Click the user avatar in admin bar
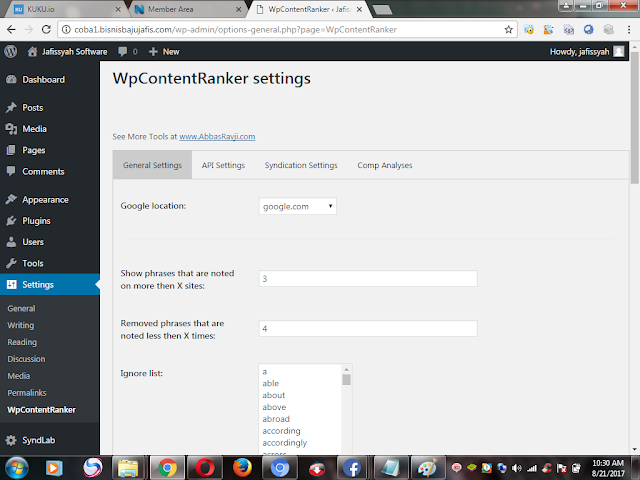Image resolution: width=640 pixels, height=480 pixels. tap(619, 51)
